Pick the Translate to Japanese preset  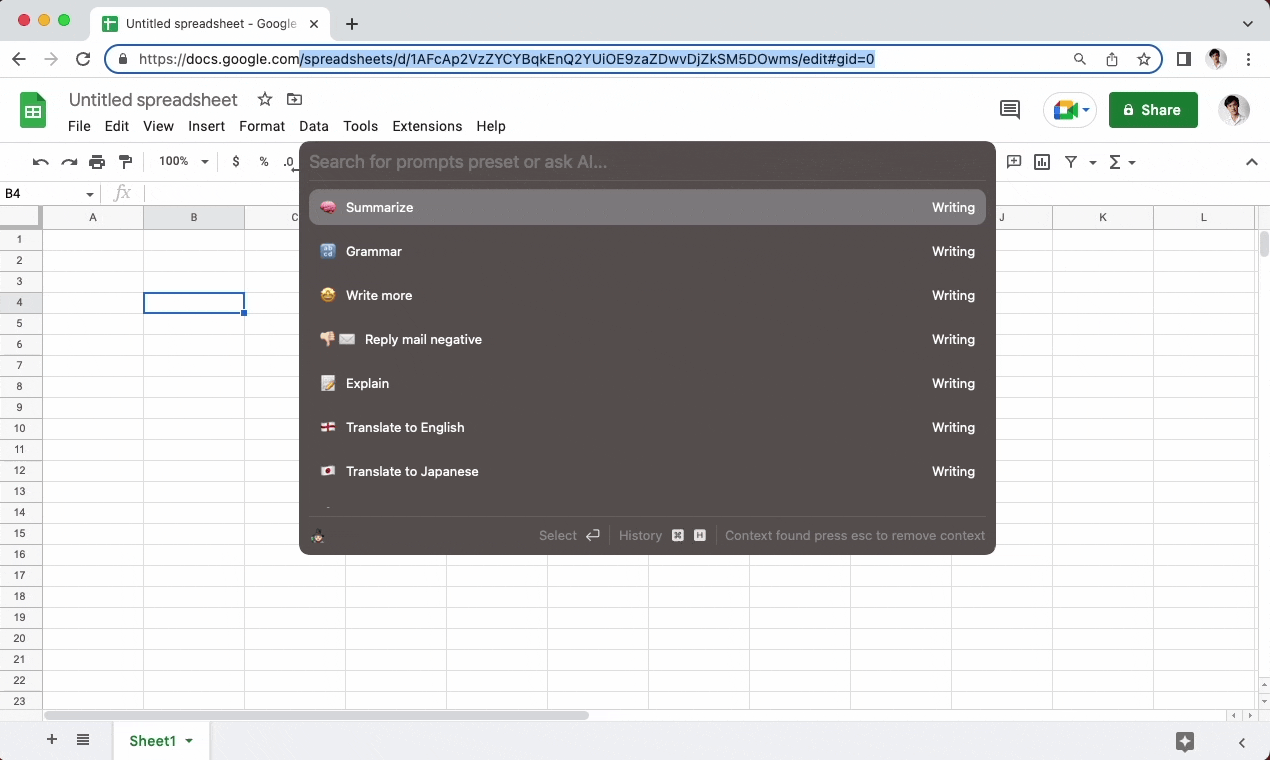coord(647,471)
